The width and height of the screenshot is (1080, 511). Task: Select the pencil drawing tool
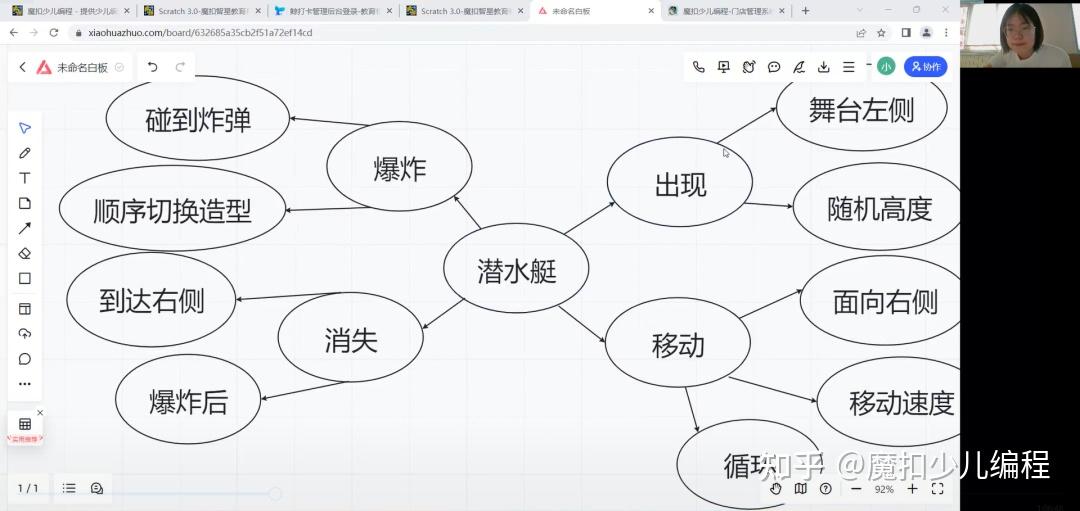[x=25, y=153]
